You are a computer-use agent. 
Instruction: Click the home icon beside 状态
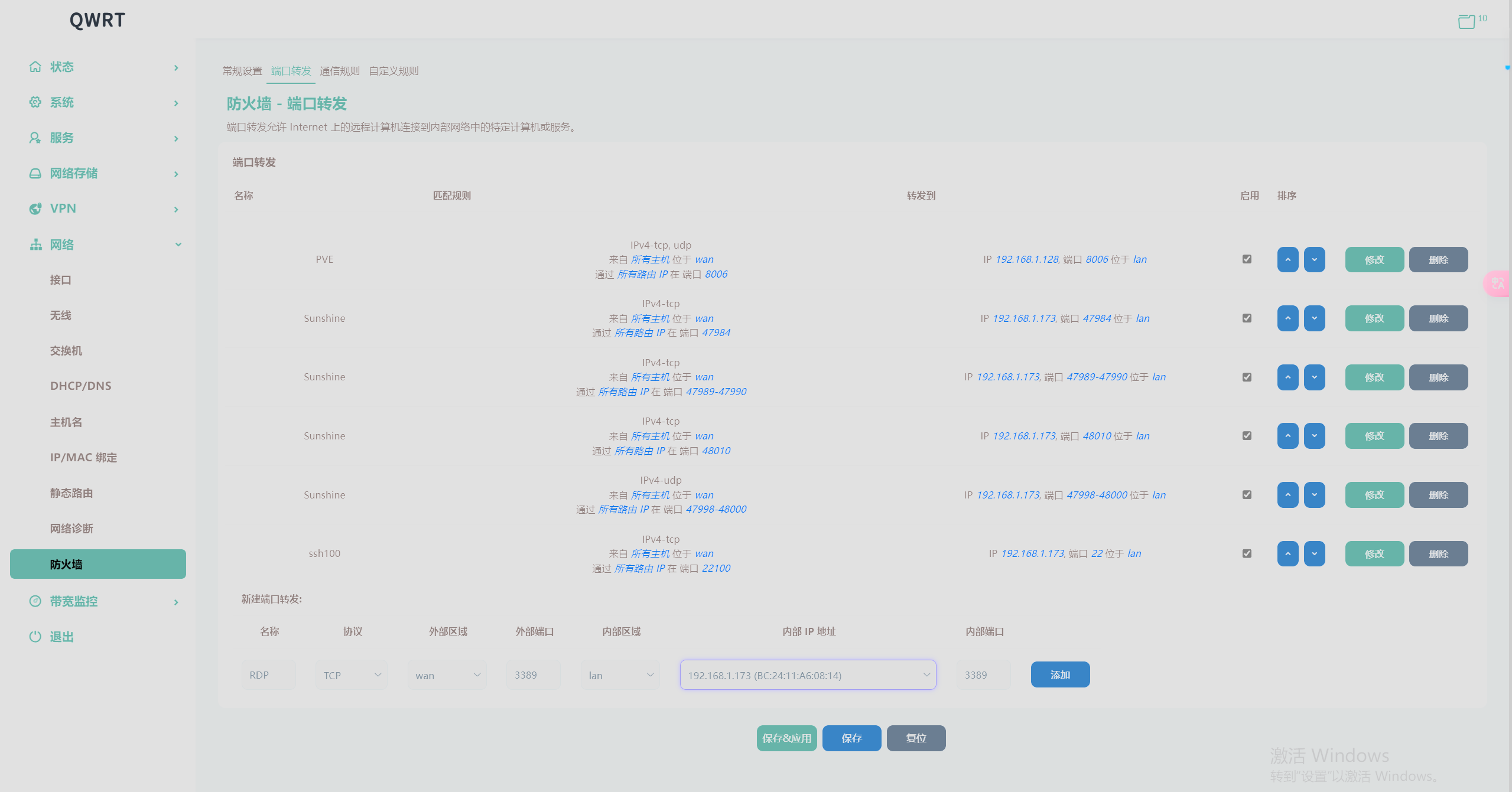tap(35, 67)
